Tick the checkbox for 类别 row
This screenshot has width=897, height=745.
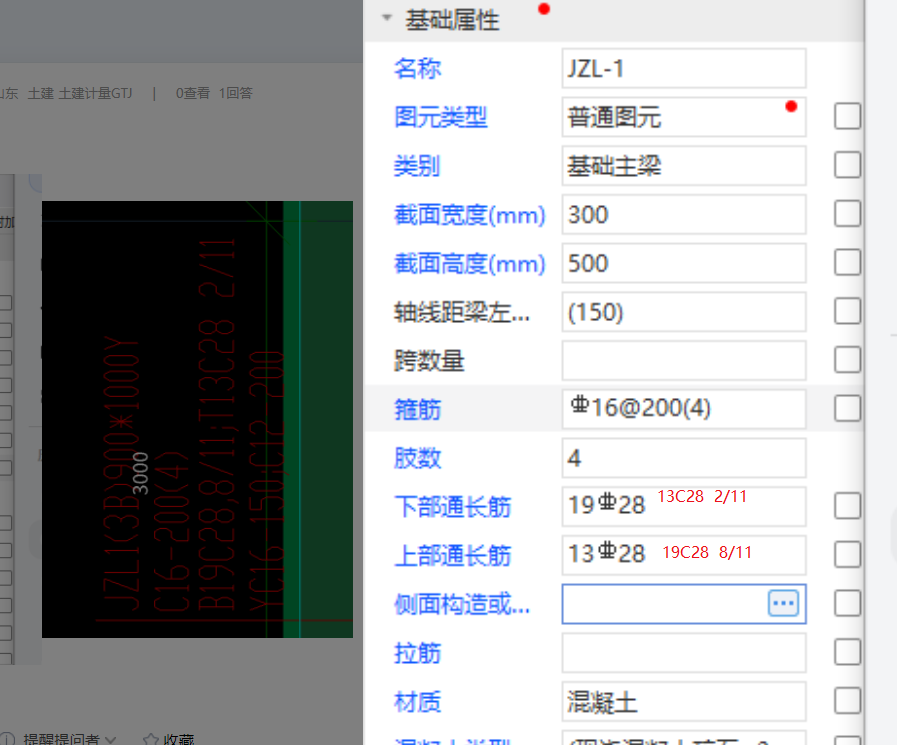[x=847, y=165]
